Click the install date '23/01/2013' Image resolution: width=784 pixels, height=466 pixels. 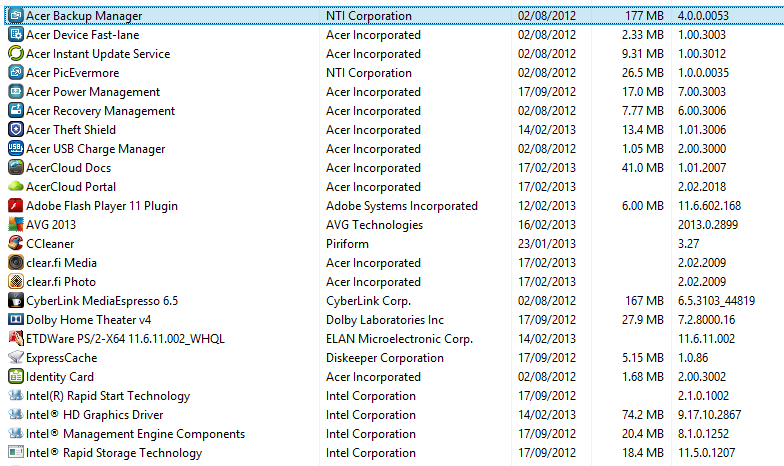(x=547, y=244)
